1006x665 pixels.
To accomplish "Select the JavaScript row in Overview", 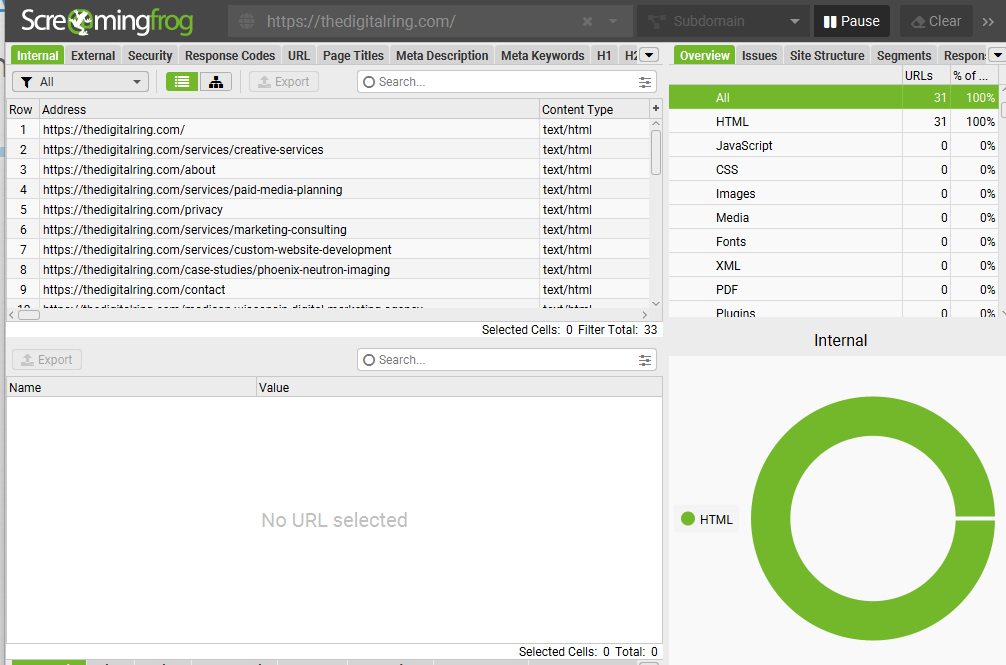I will tap(833, 146).
